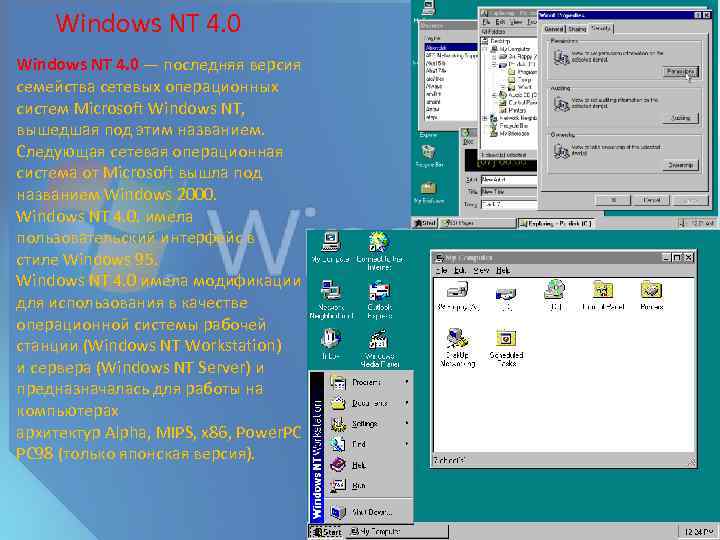Open the Help menu in My Computer window

503,270
